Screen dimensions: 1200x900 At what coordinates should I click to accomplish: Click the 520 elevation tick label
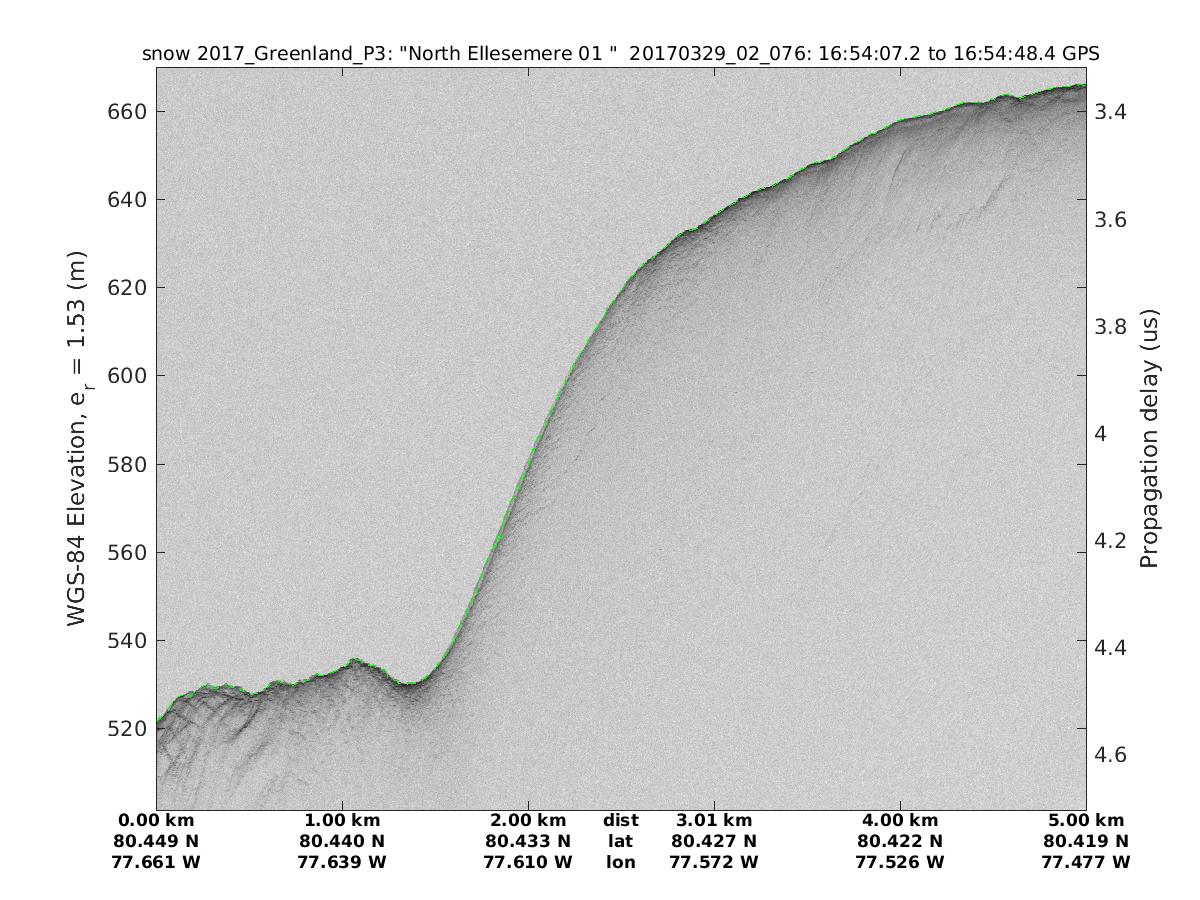126,729
